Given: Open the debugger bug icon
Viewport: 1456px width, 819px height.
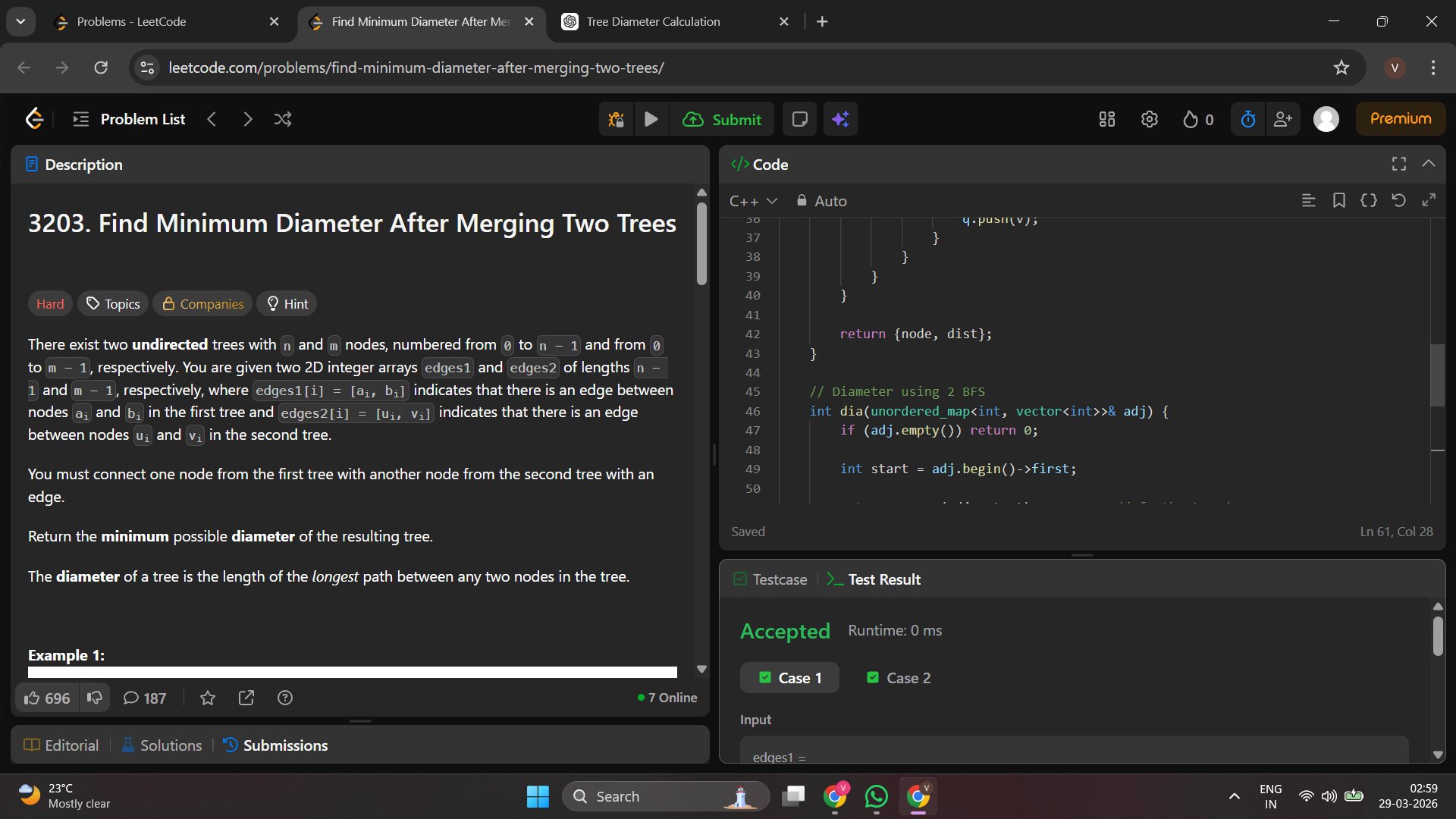Looking at the screenshot, I should 616,119.
